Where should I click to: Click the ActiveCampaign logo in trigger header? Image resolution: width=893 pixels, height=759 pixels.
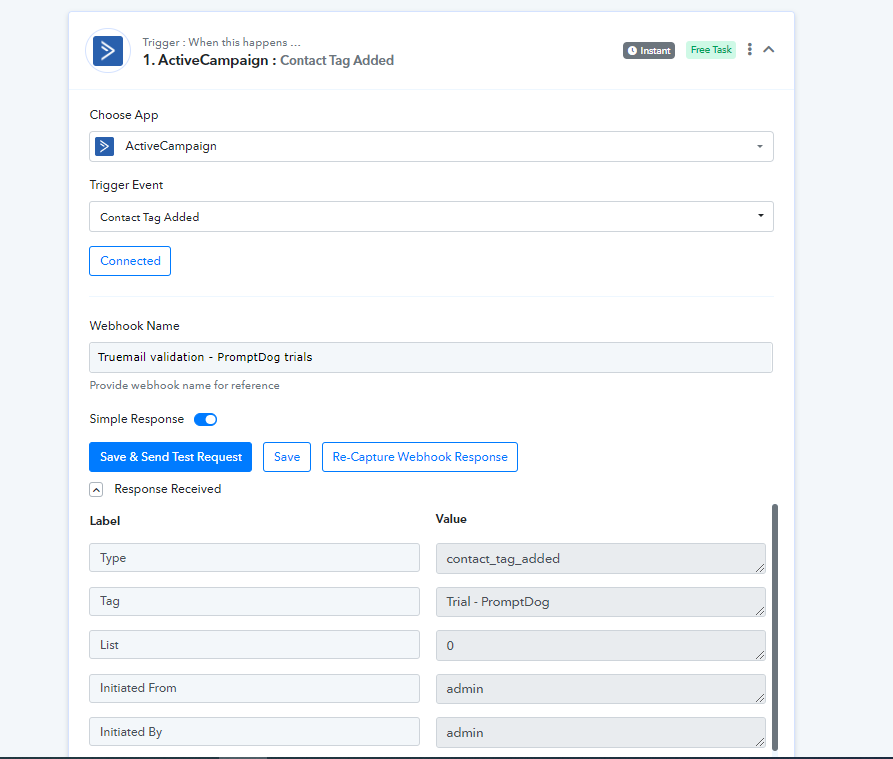[108, 51]
